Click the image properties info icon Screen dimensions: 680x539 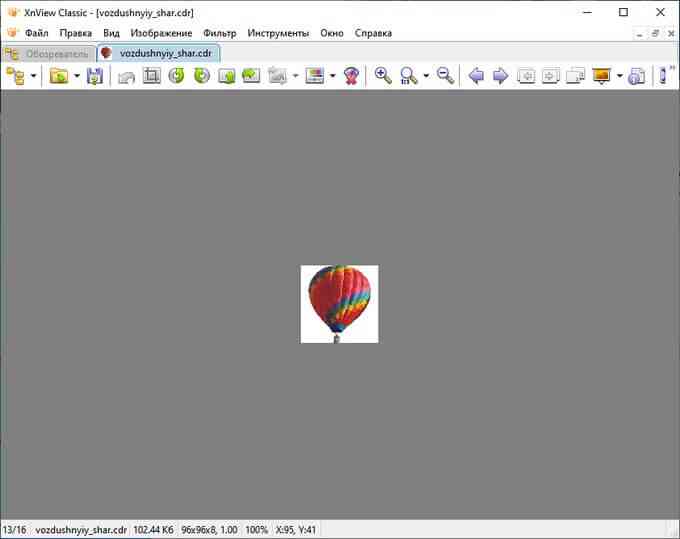(x=637, y=76)
